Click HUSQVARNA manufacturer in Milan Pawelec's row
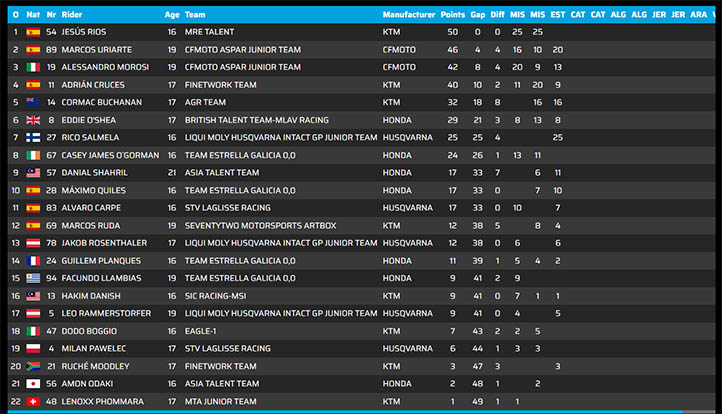Image resolution: width=722 pixels, height=414 pixels. click(408, 349)
